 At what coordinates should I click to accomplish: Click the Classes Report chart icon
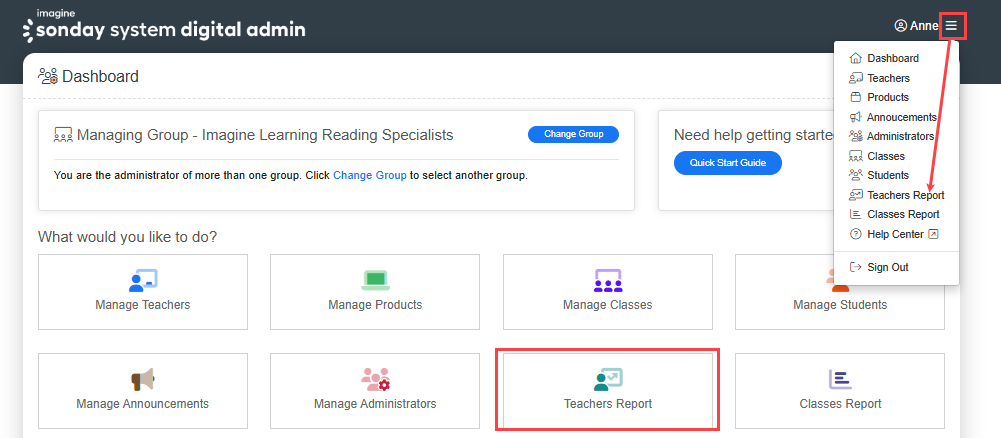point(840,379)
